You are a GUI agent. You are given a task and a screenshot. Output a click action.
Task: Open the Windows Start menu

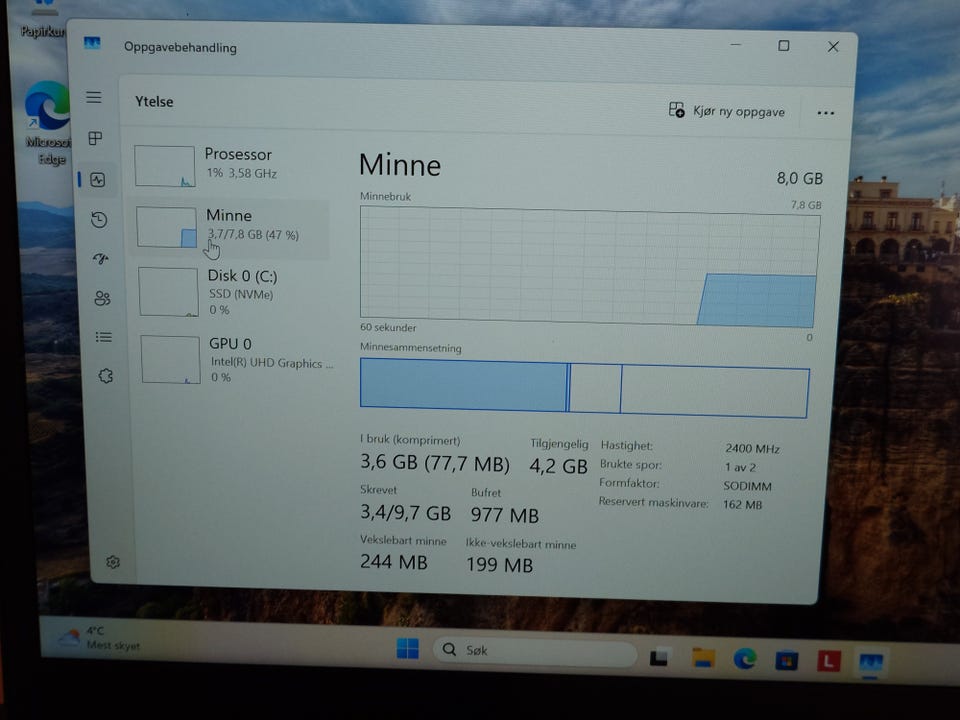point(408,648)
